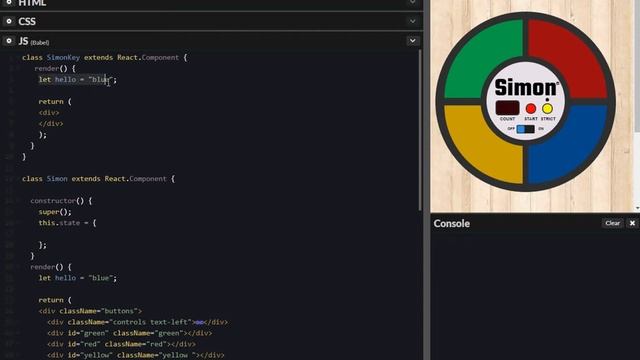The image size is (640, 360).
Task: Click the 'controls text-left' div line
Action: click(137, 322)
